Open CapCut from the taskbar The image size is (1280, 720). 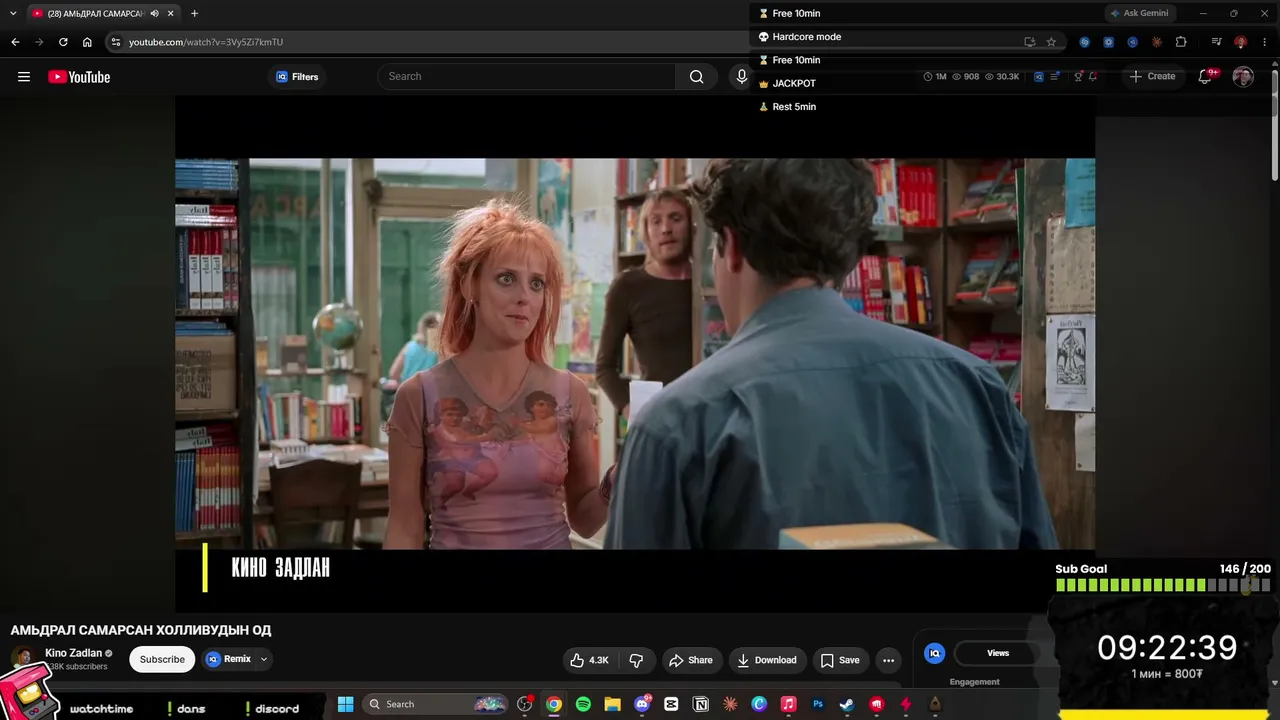671,704
